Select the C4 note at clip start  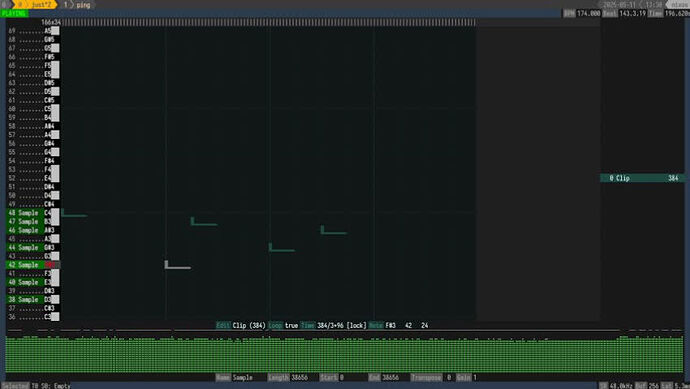[x=74, y=213]
